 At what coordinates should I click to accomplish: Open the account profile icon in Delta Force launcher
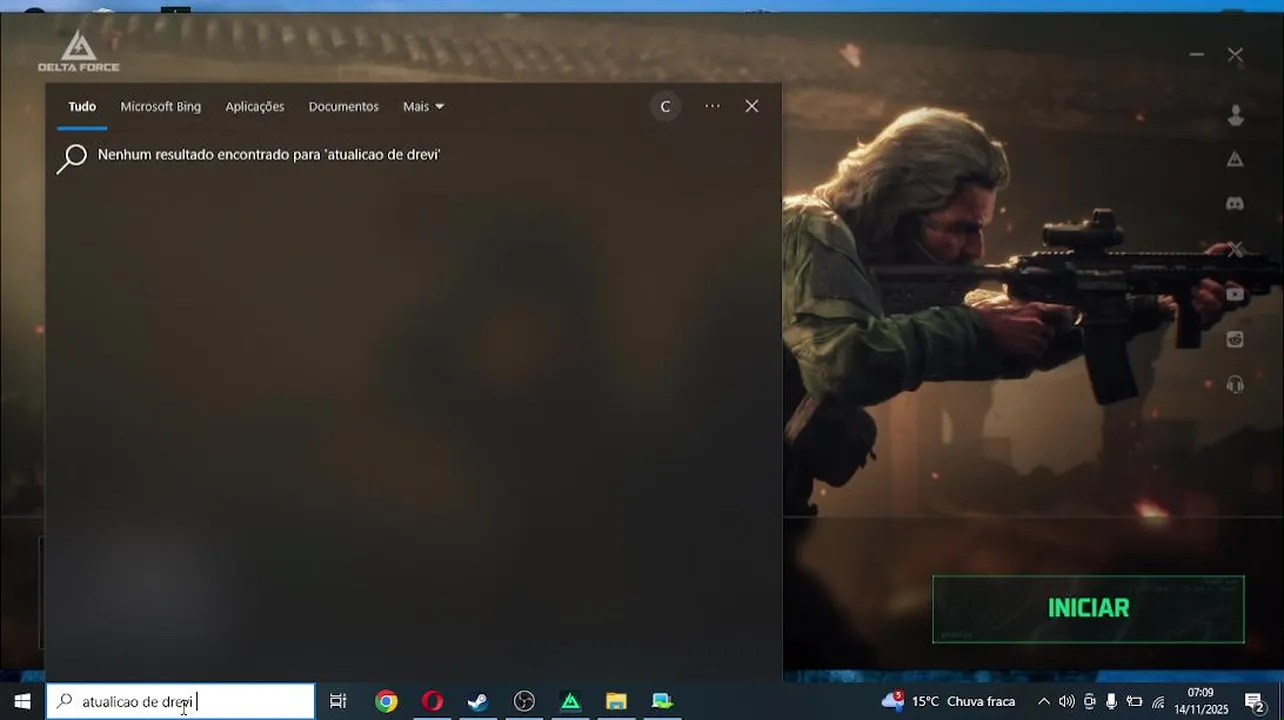(1235, 115)
